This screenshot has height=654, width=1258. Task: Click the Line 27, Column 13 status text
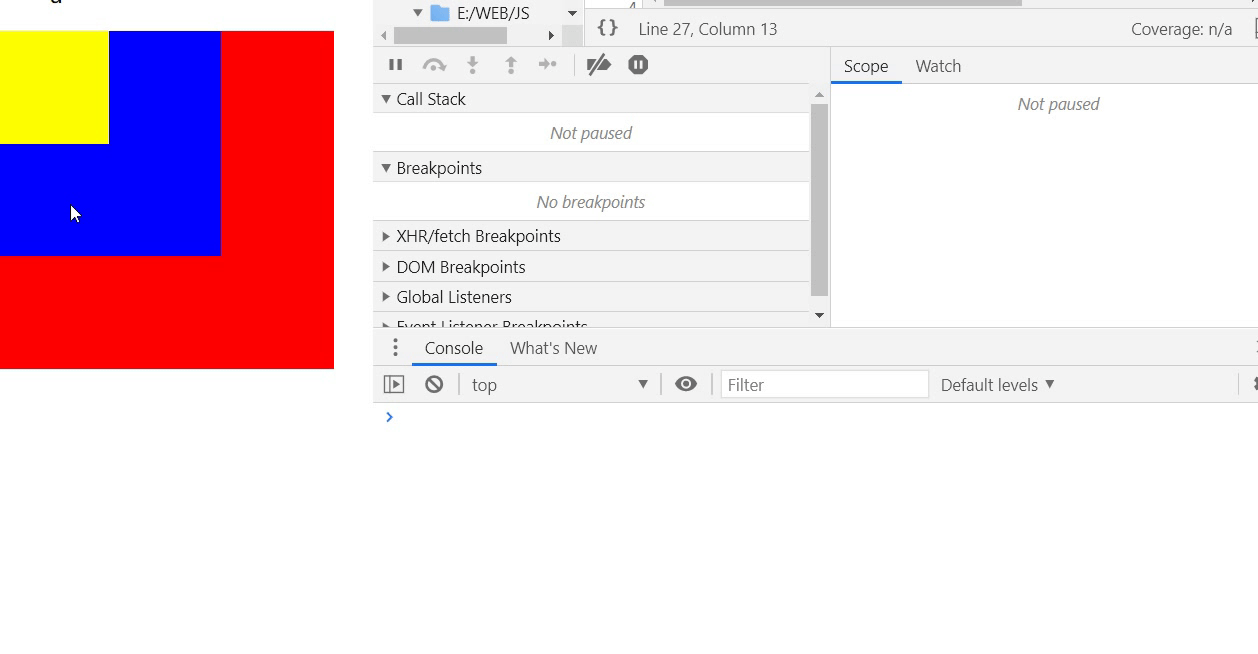708,29
